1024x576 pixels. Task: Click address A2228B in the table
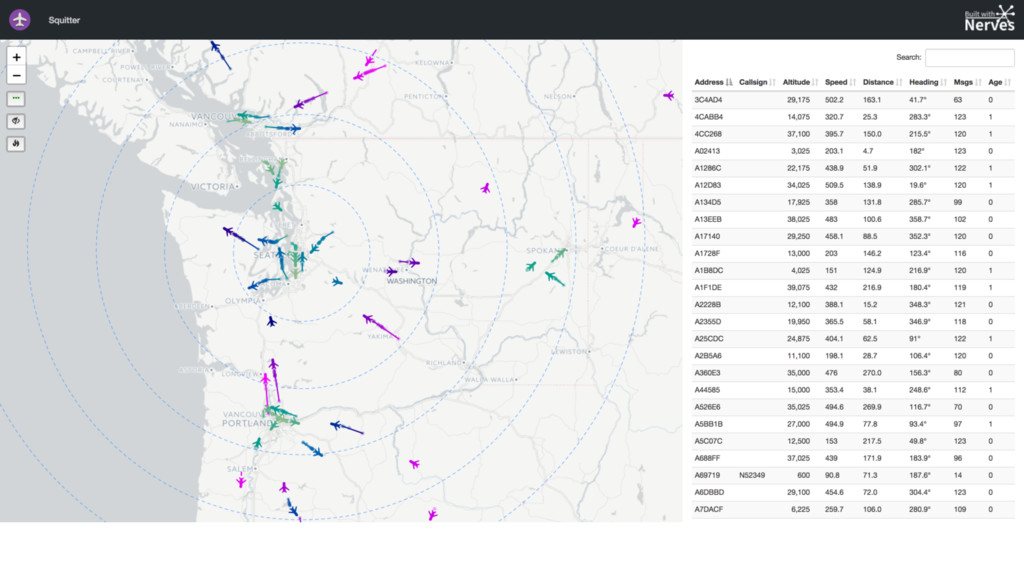pos(708,304)
